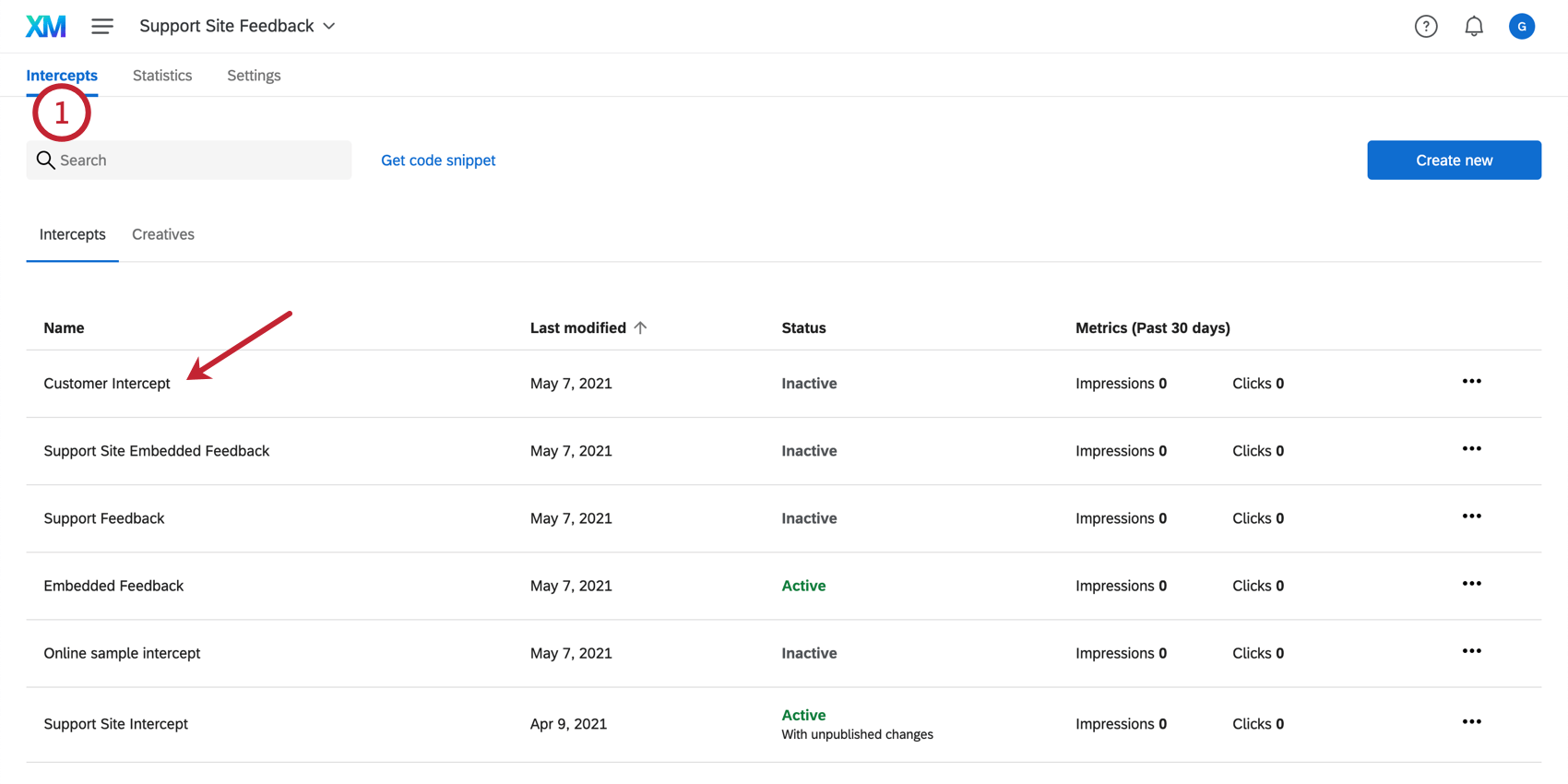
Task: Open more actions for Online sample intercept
Action: (x=1471, y=651)
